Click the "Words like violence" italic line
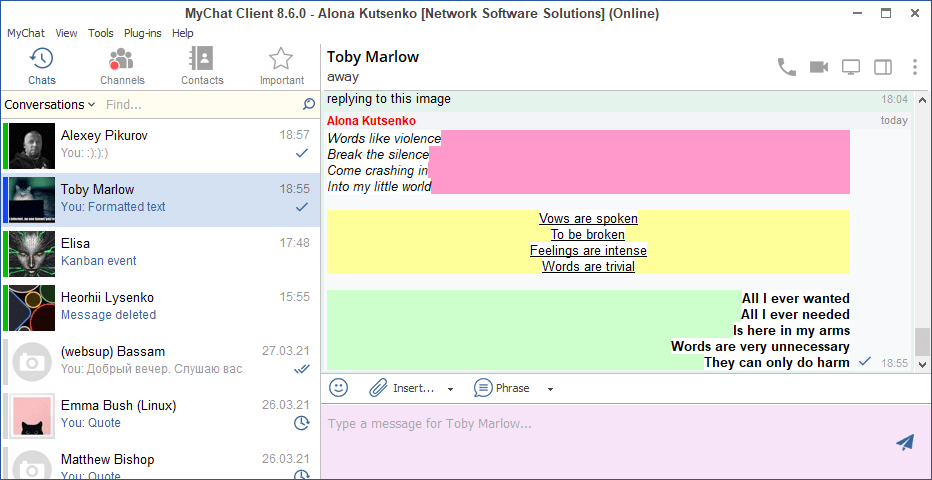The width and height of the screenshot is (932, 480). [x=384, y=138]
